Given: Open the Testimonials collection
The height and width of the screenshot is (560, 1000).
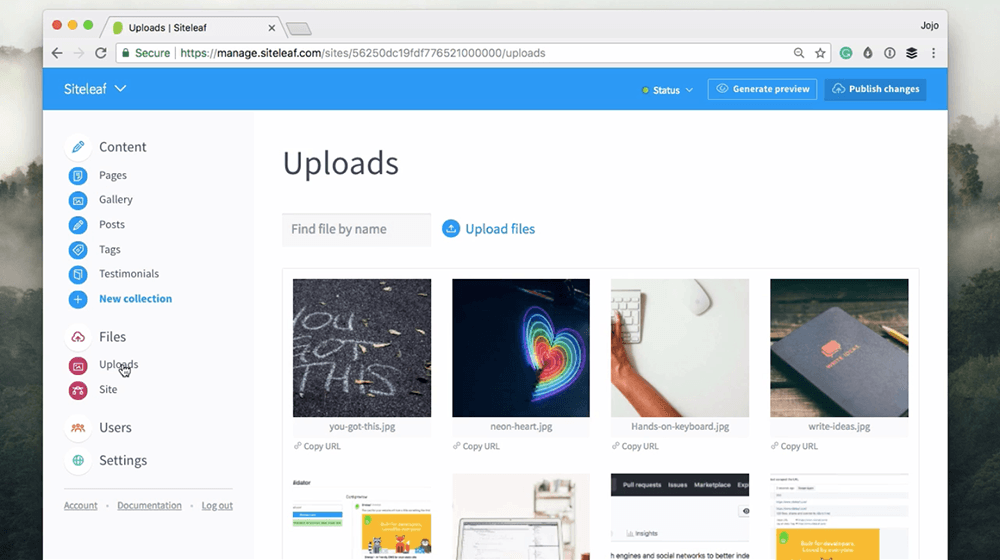Looking at the screenshot, I should click(x=129, y=273).
